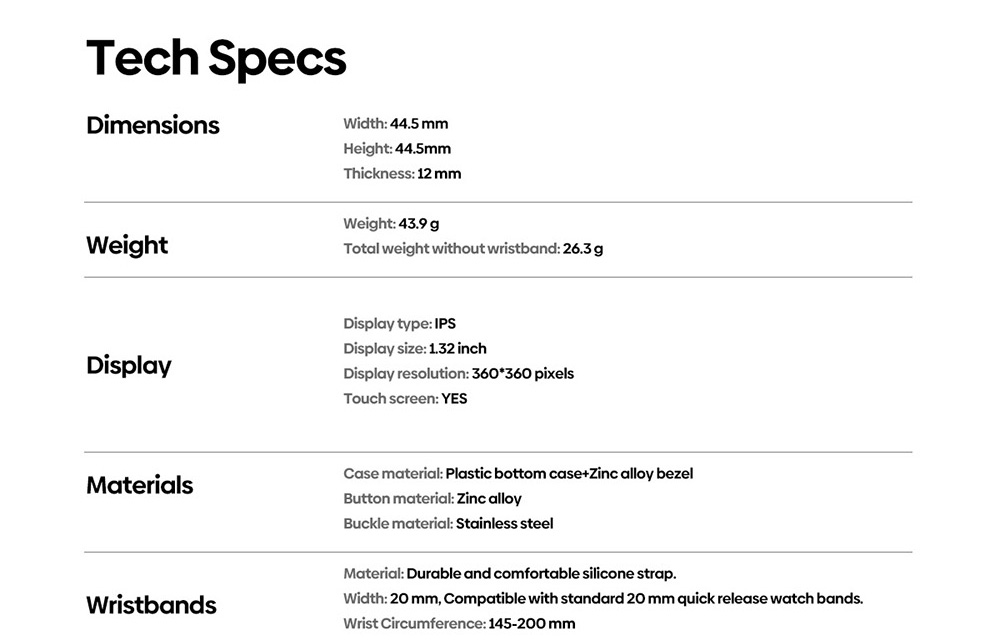
Task: Click the Height 44.5mm spec line
Action: coord(397,149)
